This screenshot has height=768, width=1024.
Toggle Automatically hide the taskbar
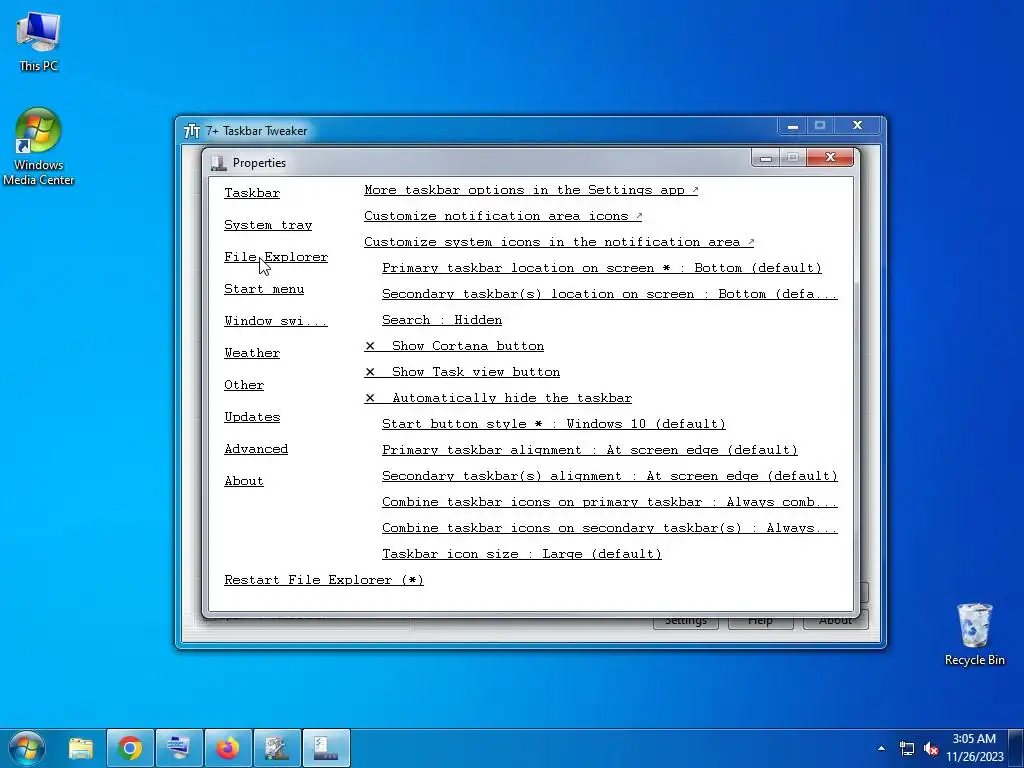498,398
